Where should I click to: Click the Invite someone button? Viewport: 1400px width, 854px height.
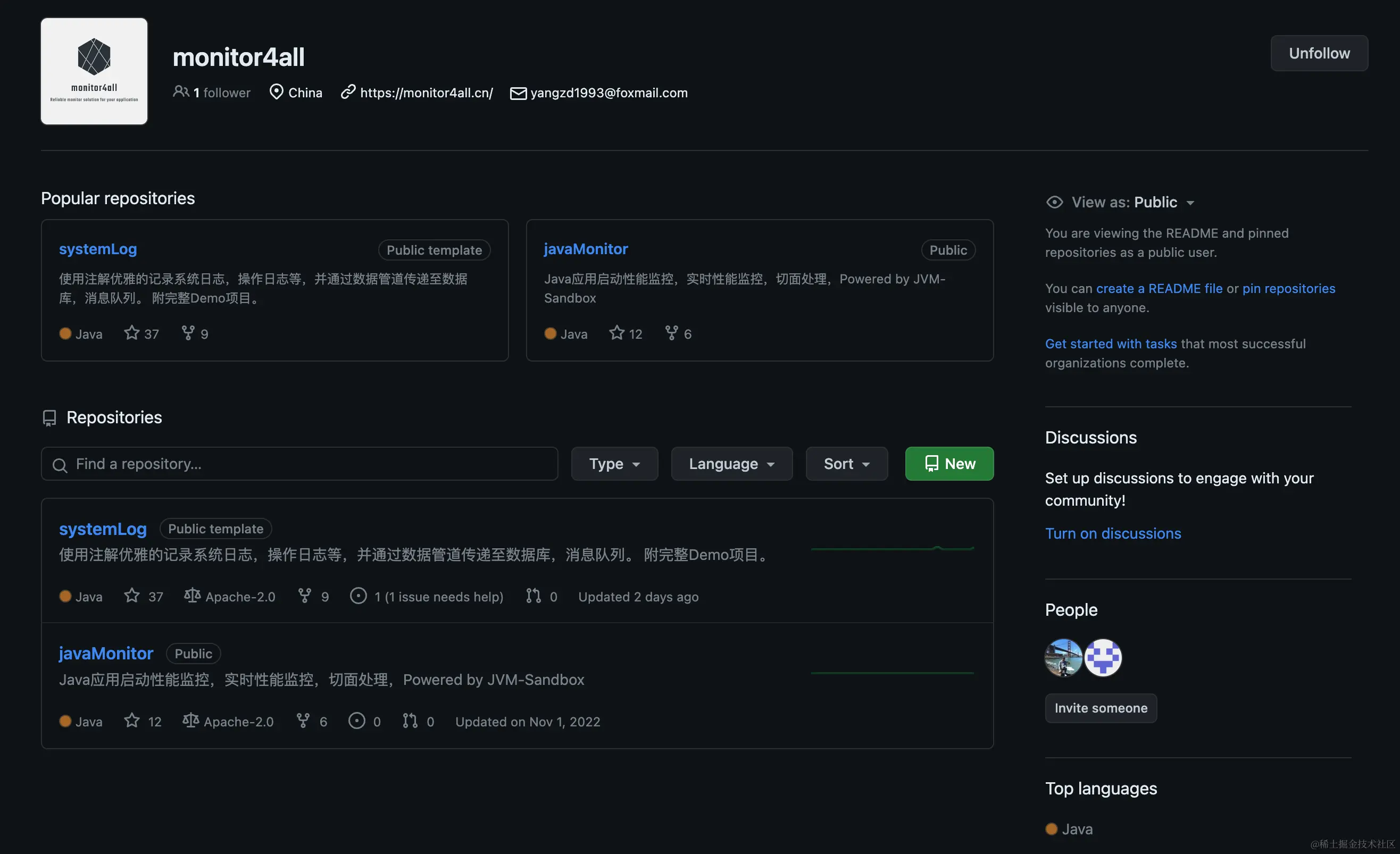(x=1101, y=708)
